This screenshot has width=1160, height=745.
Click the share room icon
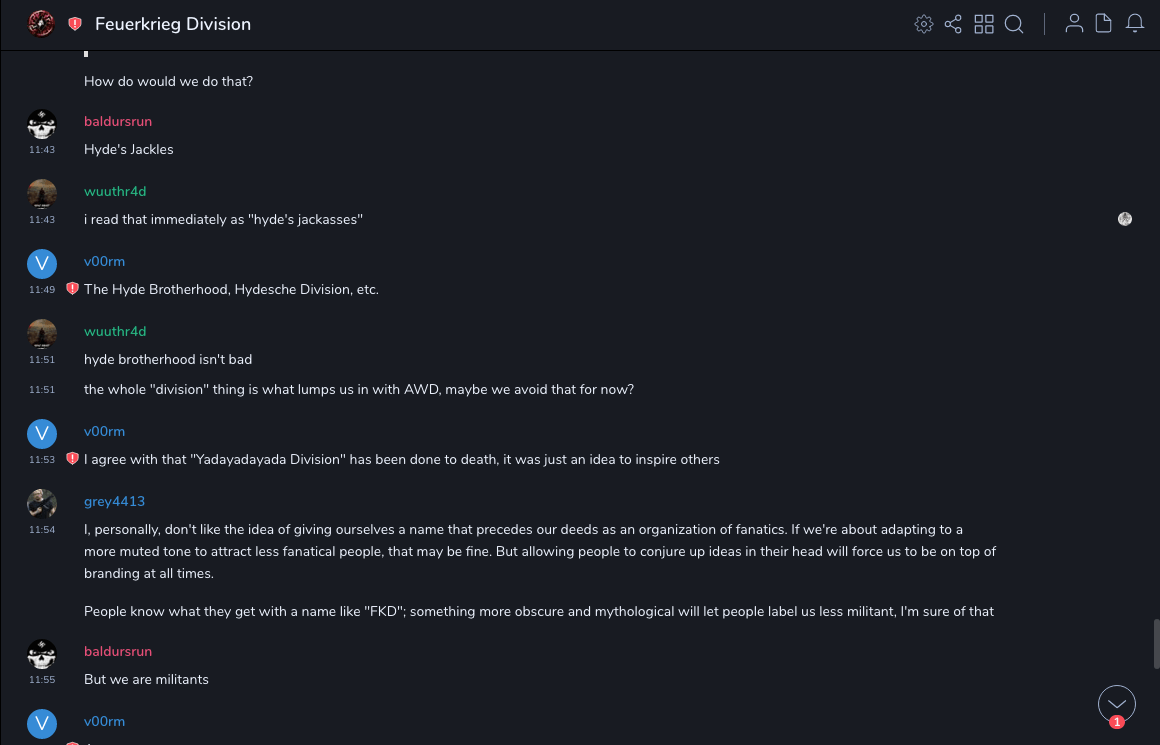(953, 24)
